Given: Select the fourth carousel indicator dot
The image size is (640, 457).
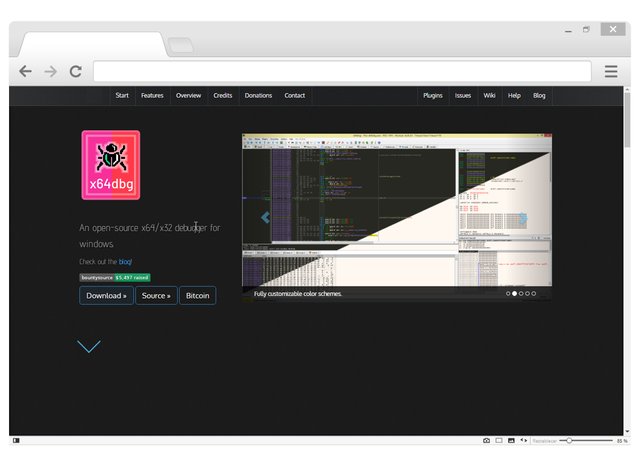Looking at the screenshot, I should [527, 293].
